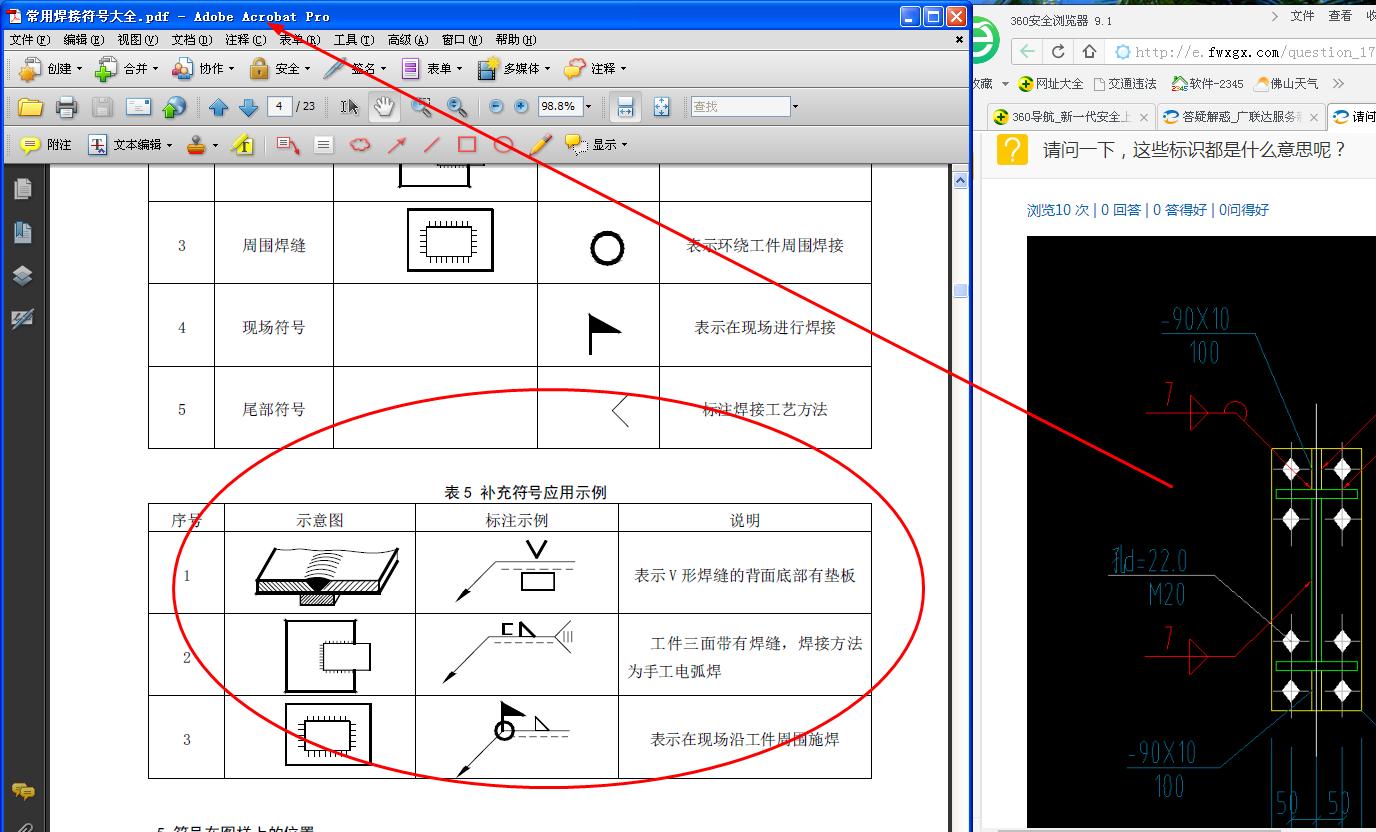
Task: Activate the Hand pan tool
Action: coord(384,107)
